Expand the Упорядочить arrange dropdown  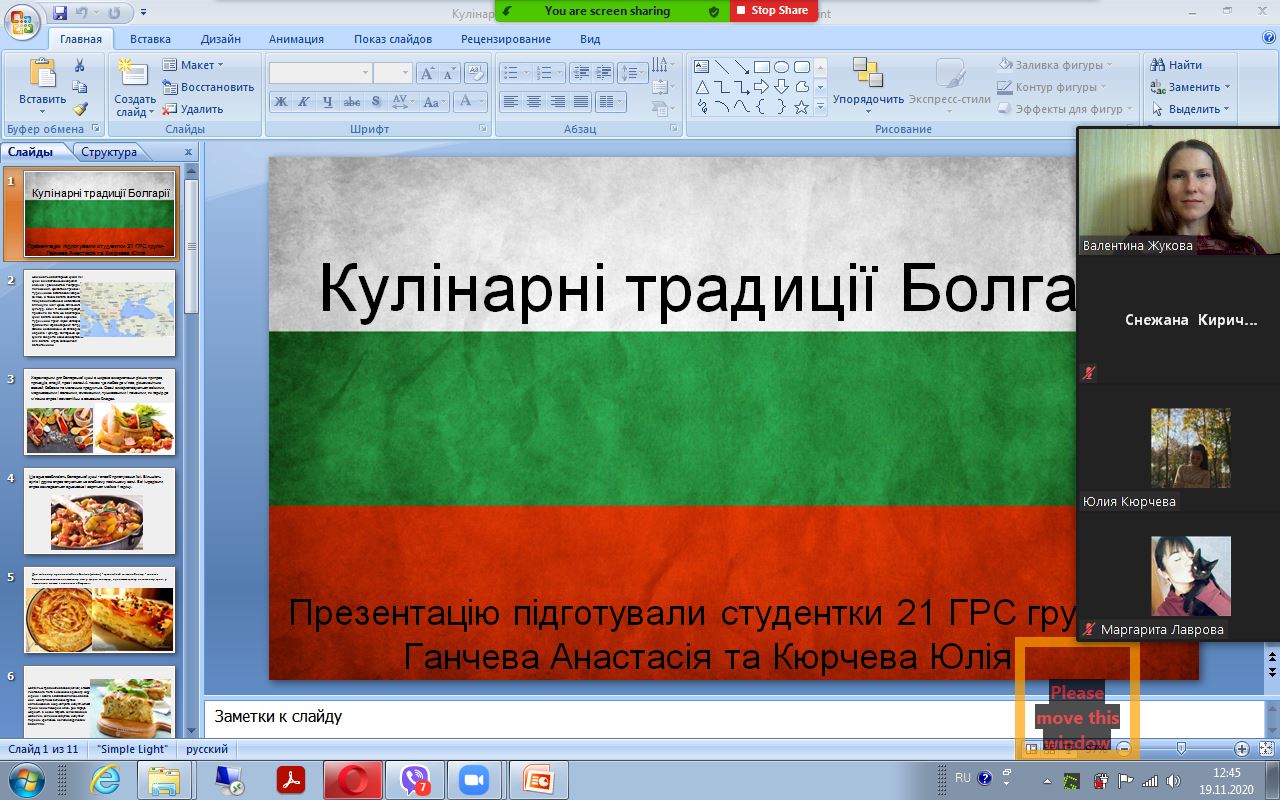[867, 100]
